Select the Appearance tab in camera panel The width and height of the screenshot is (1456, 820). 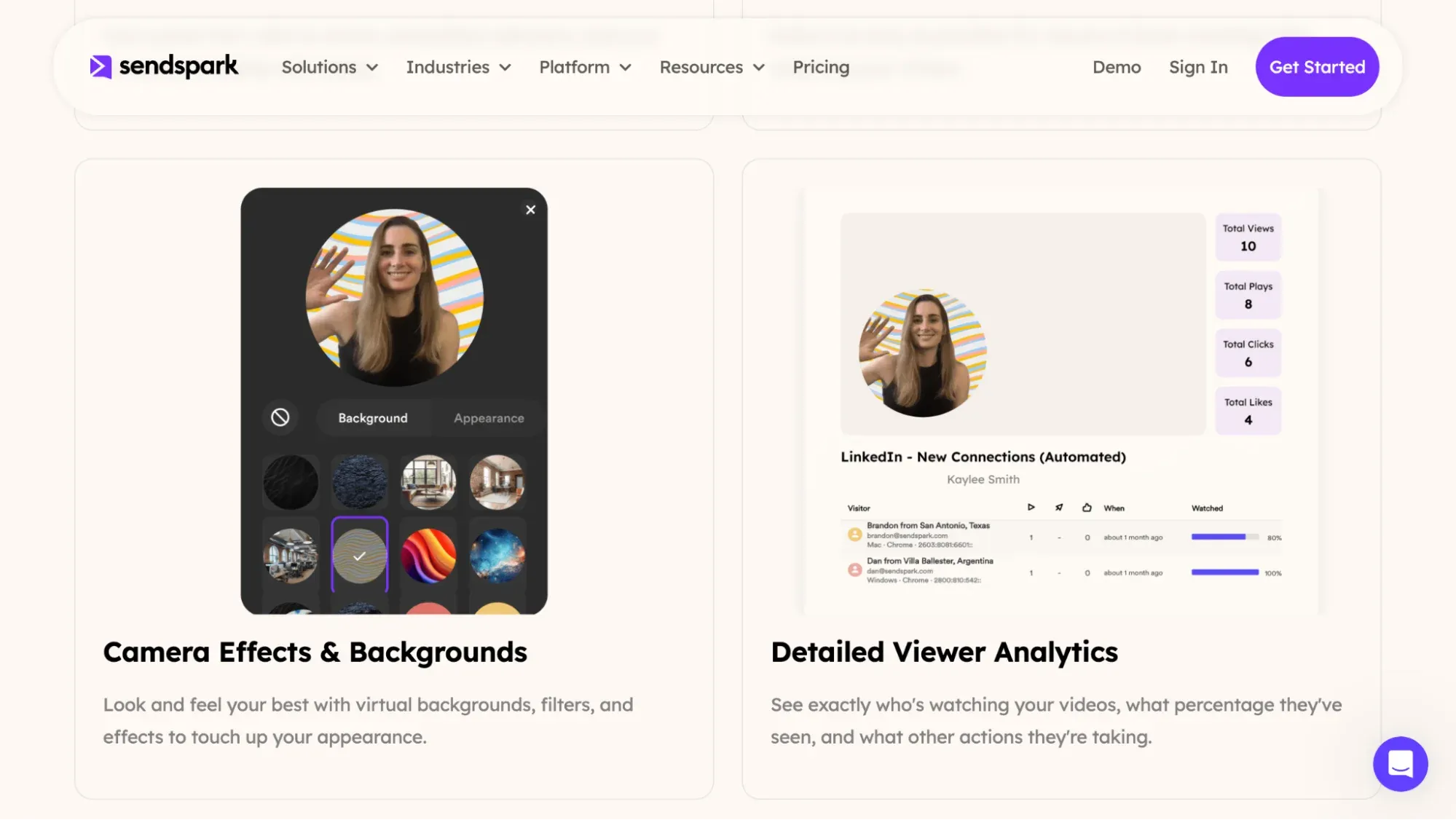click(x=489, y=418)
